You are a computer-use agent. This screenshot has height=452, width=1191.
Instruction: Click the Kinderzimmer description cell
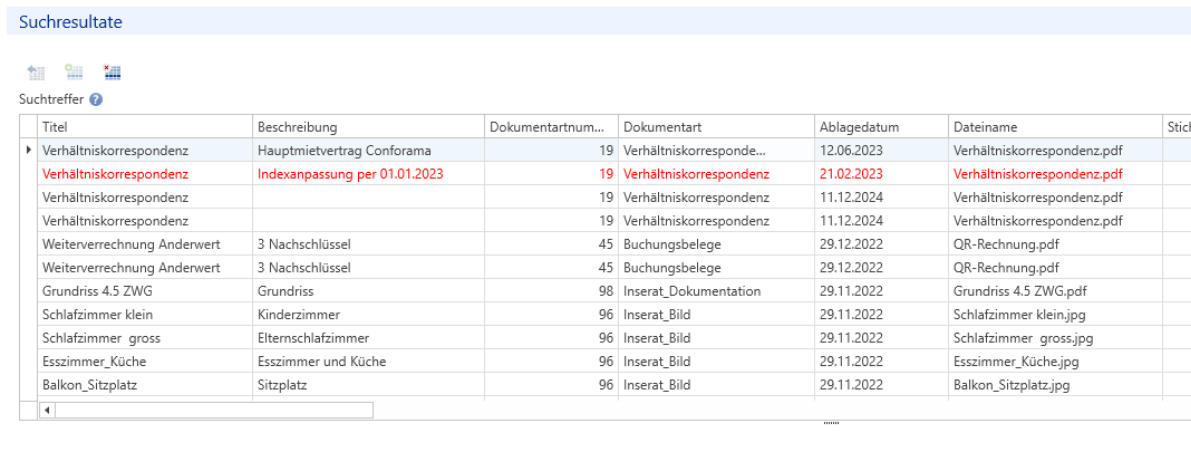point(368,315)
